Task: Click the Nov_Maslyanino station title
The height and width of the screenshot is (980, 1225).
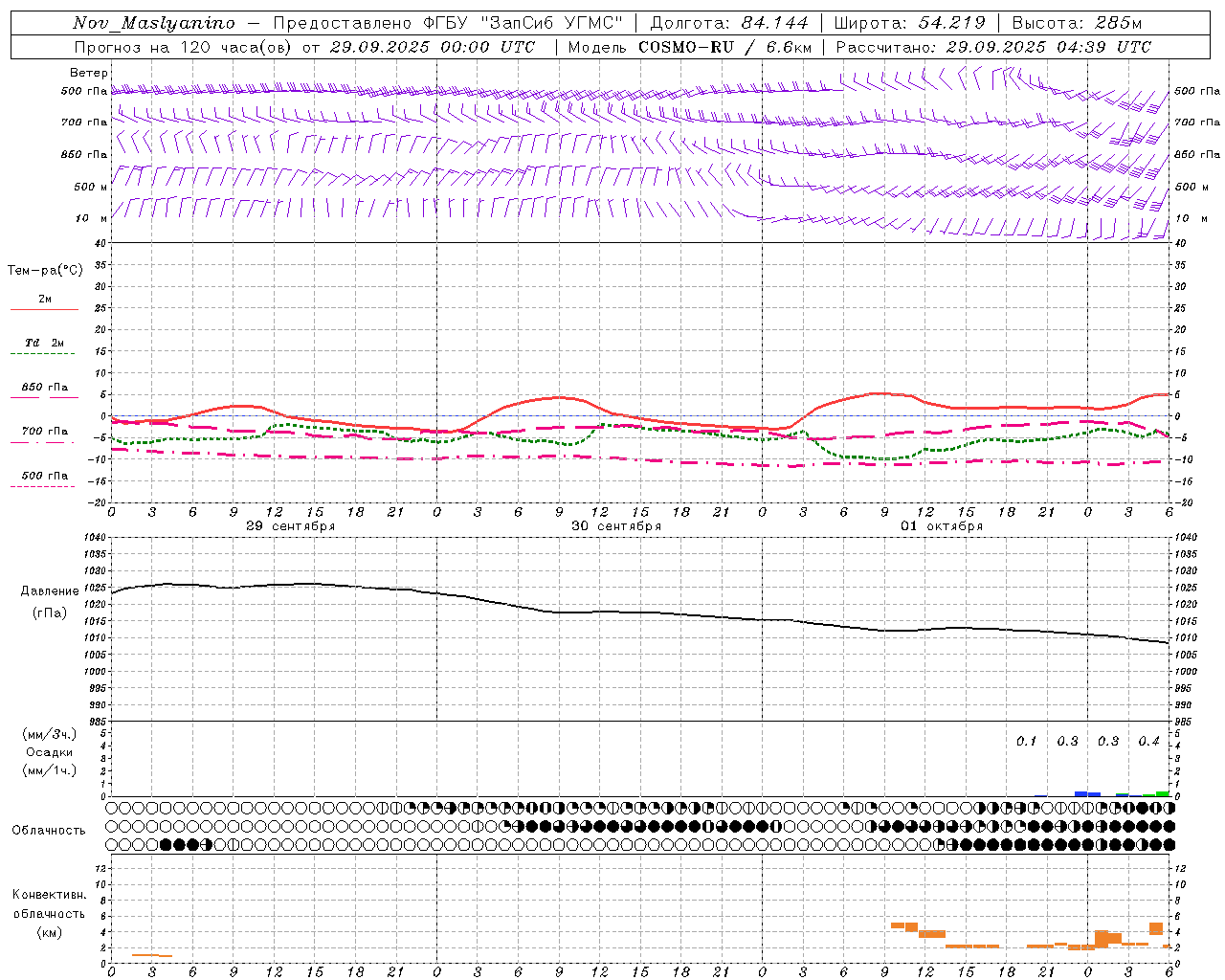Action: 154,23
